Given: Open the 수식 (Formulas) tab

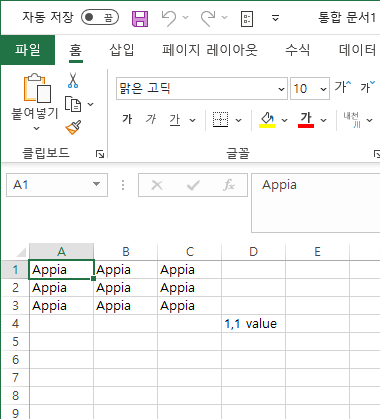Looking at the screenshot, I should 298,50.
